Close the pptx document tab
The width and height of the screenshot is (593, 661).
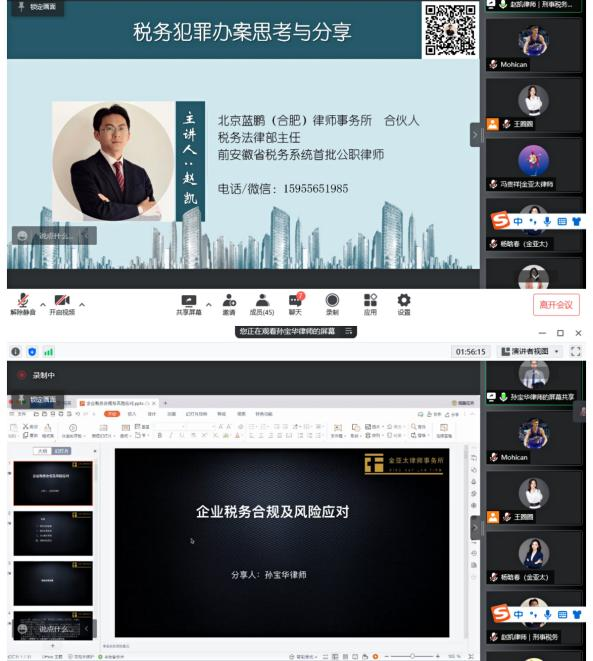[x=154, y=403]
